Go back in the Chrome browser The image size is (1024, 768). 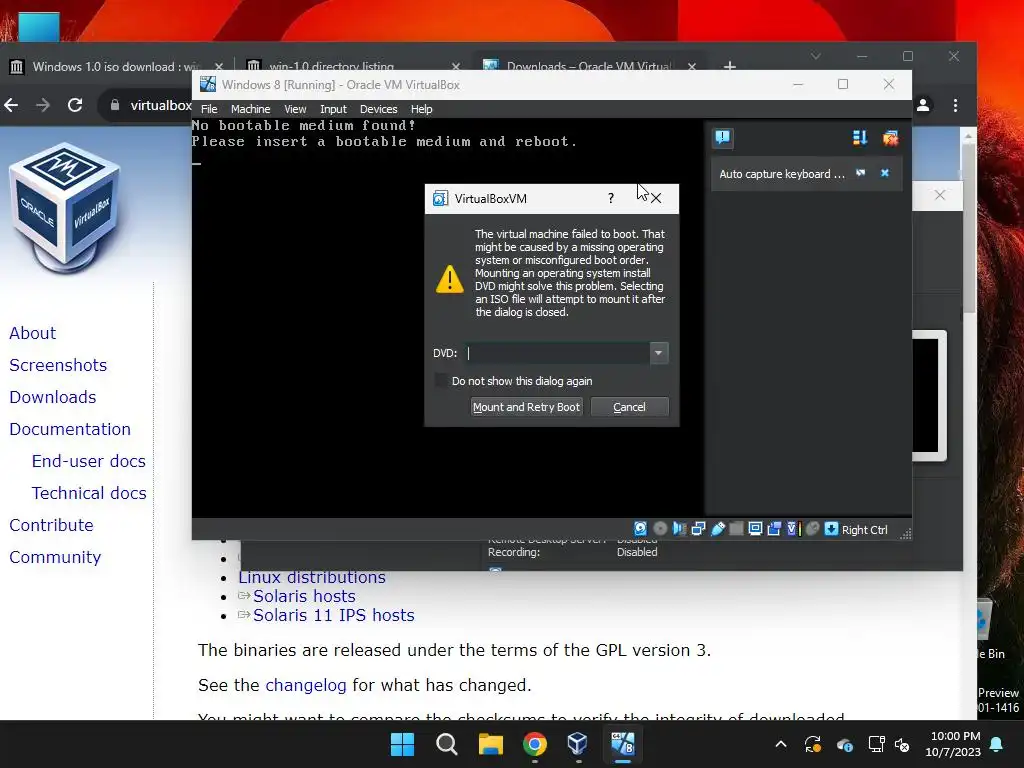click(11, 104)
